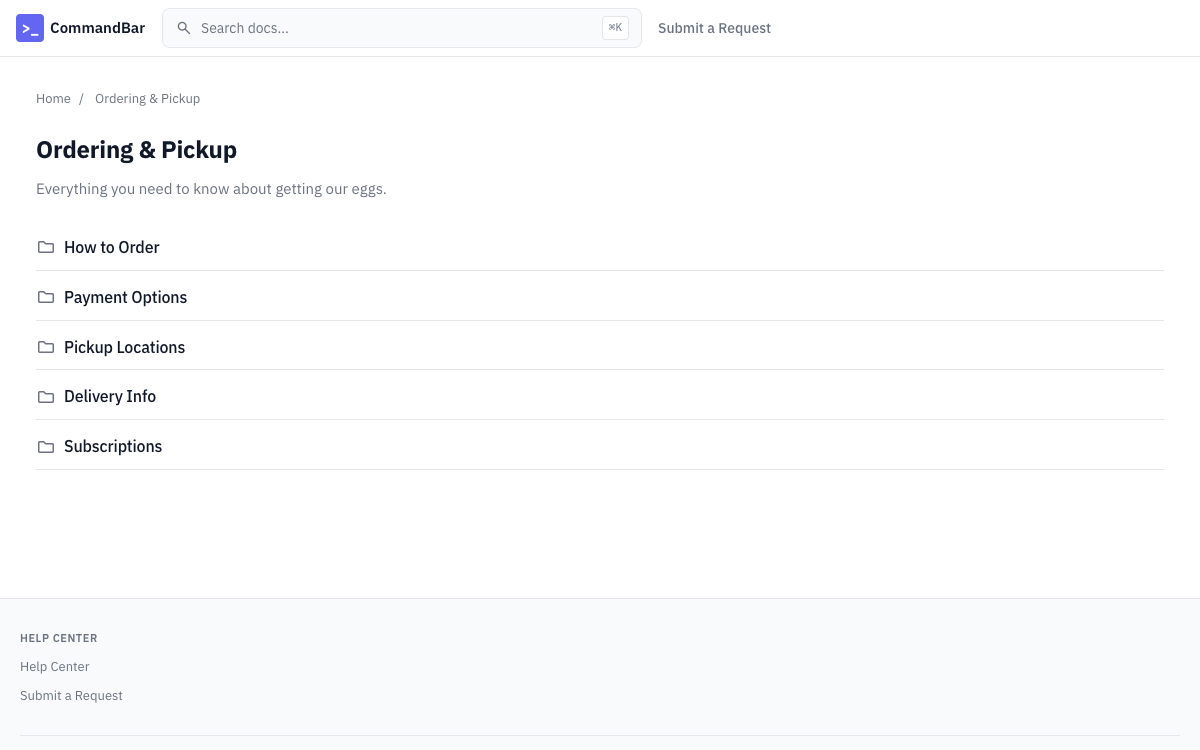This screenshot has height=750, width=1200.
Task: Open Help Center footer link
Action: 55,667
